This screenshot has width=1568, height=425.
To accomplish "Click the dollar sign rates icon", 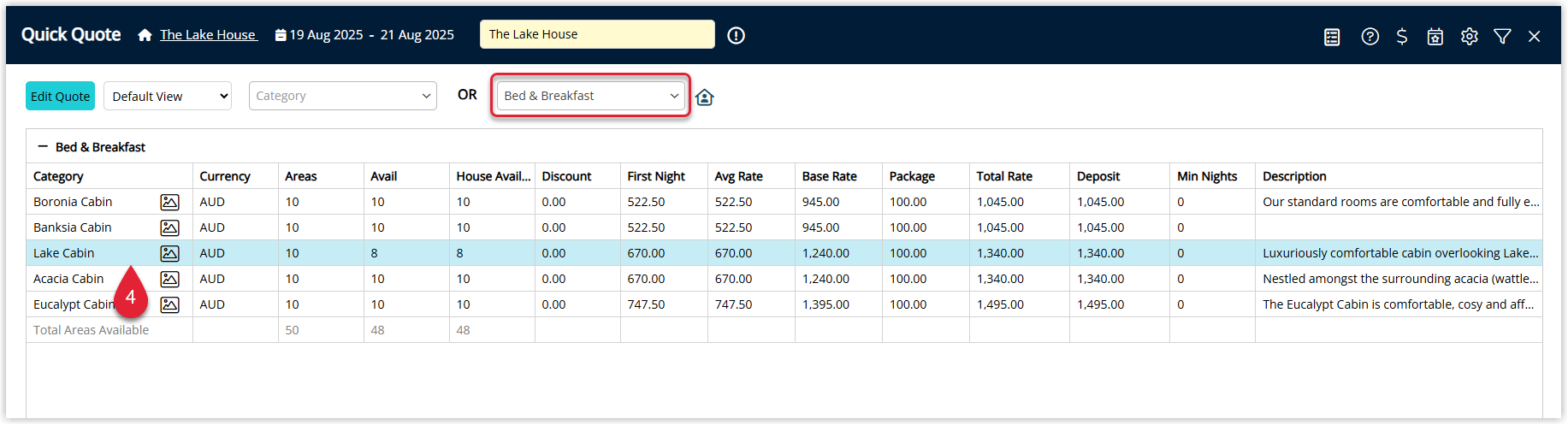I will tap(1402, 36).
